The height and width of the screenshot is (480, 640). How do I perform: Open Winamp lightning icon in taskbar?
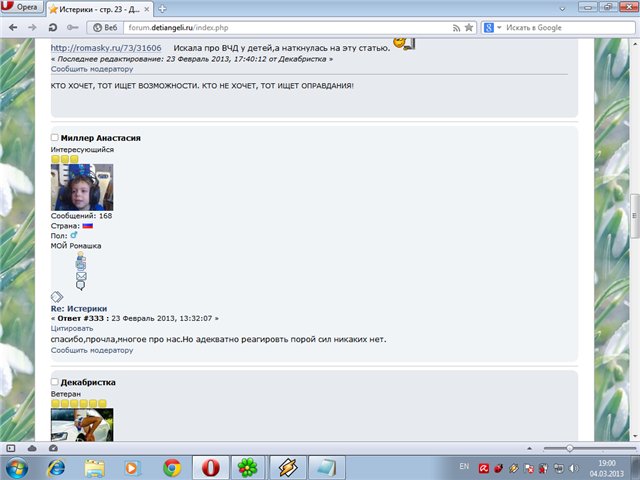click(x=287, y=468)
